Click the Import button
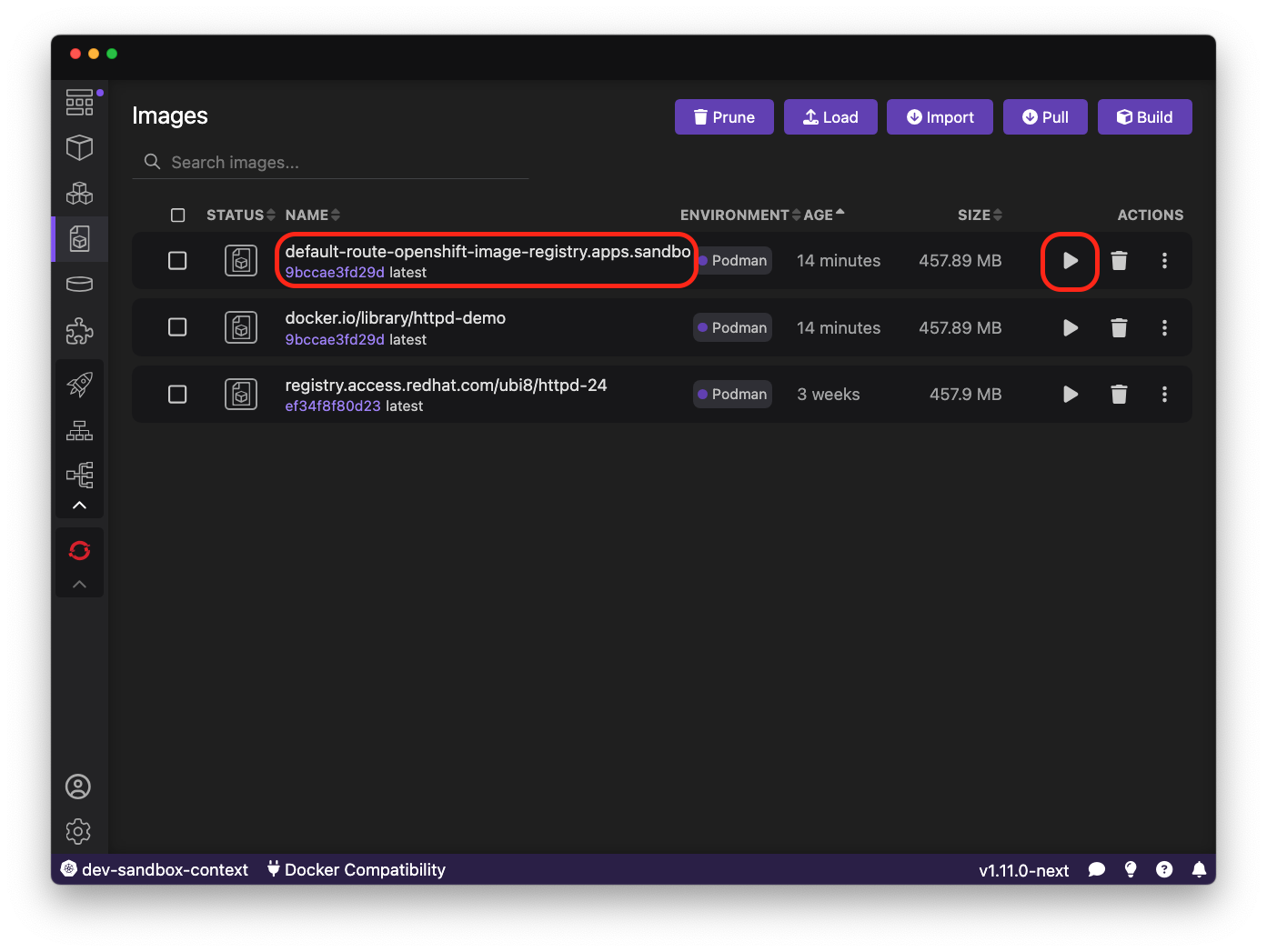1267x952 pixels. point(940,117)
